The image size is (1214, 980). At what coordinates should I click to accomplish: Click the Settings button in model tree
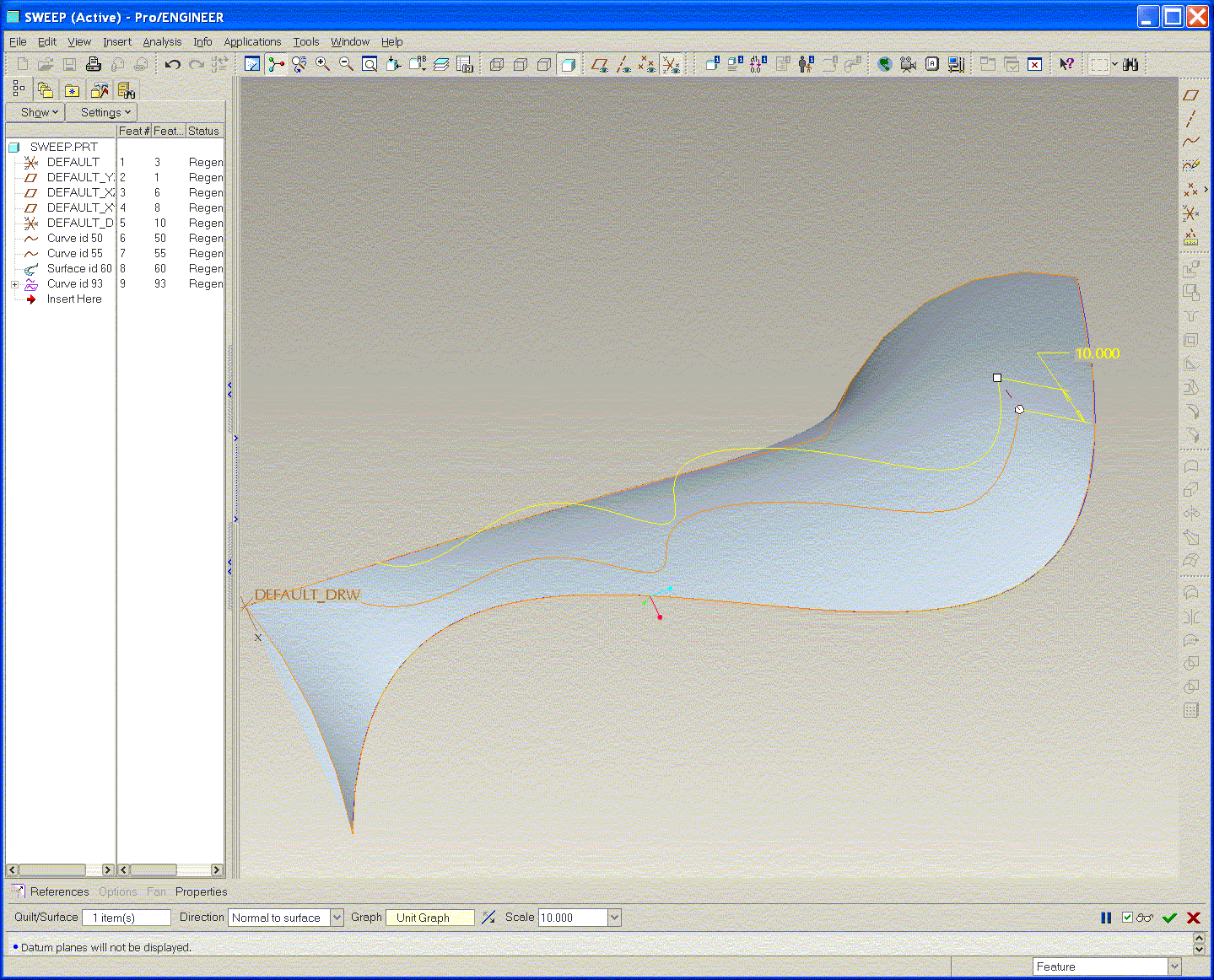coord(102,112)
